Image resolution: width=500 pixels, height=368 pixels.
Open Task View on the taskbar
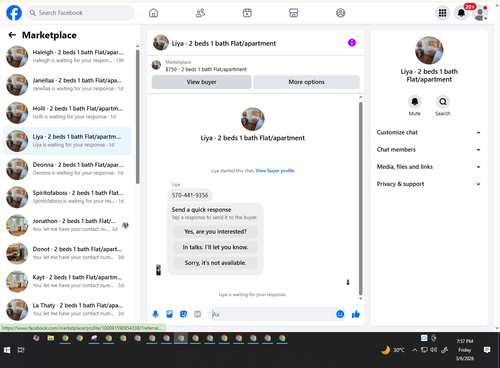21,350
